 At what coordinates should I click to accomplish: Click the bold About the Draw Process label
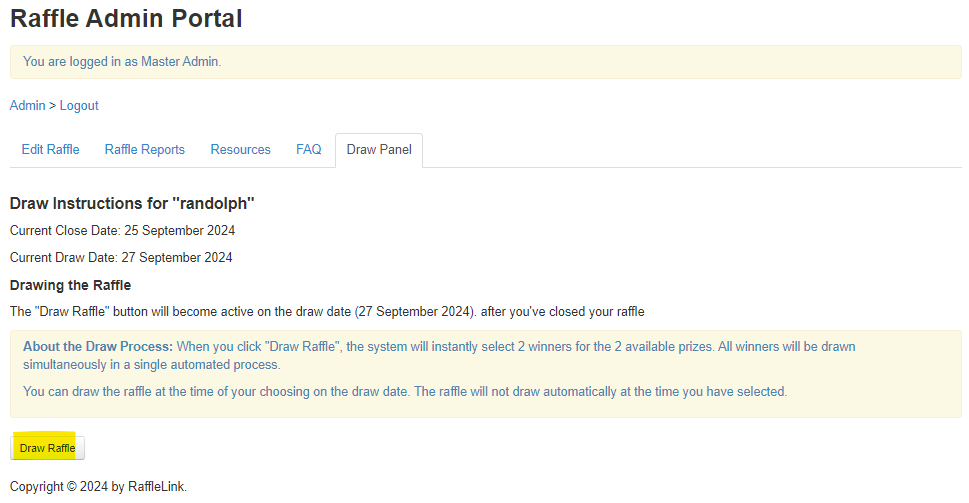click(98, 347)
